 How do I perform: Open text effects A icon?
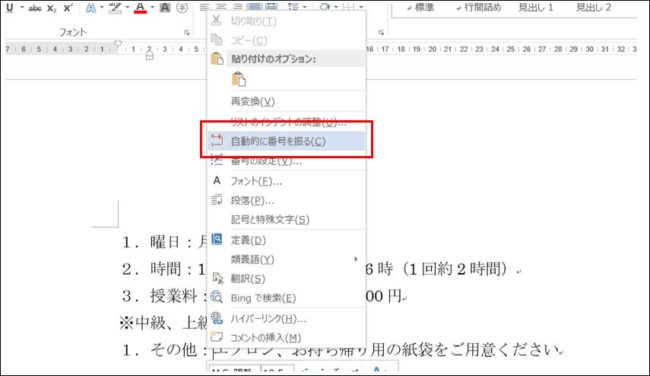coord(90,7)
